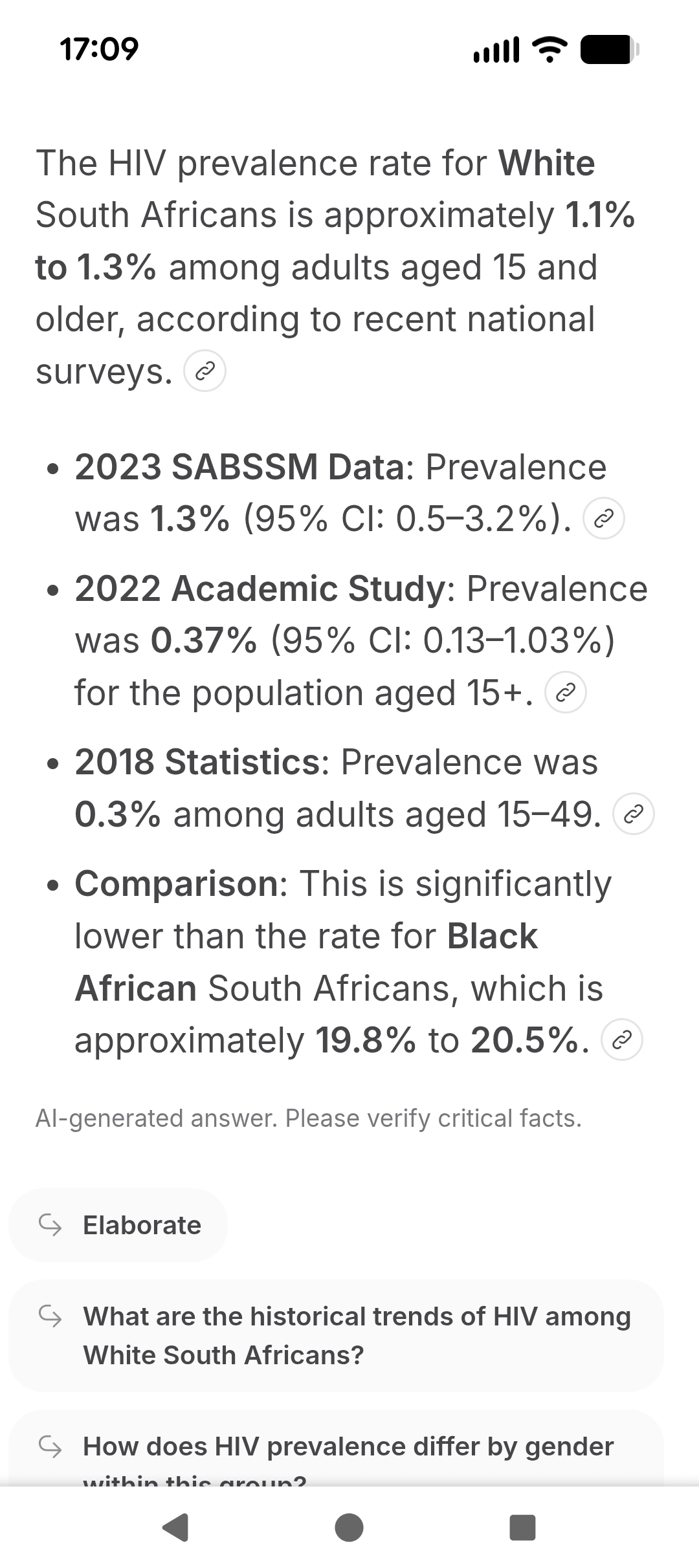
Task: Open citation link for 2022 Academic Study
Action: click(566, 692)
